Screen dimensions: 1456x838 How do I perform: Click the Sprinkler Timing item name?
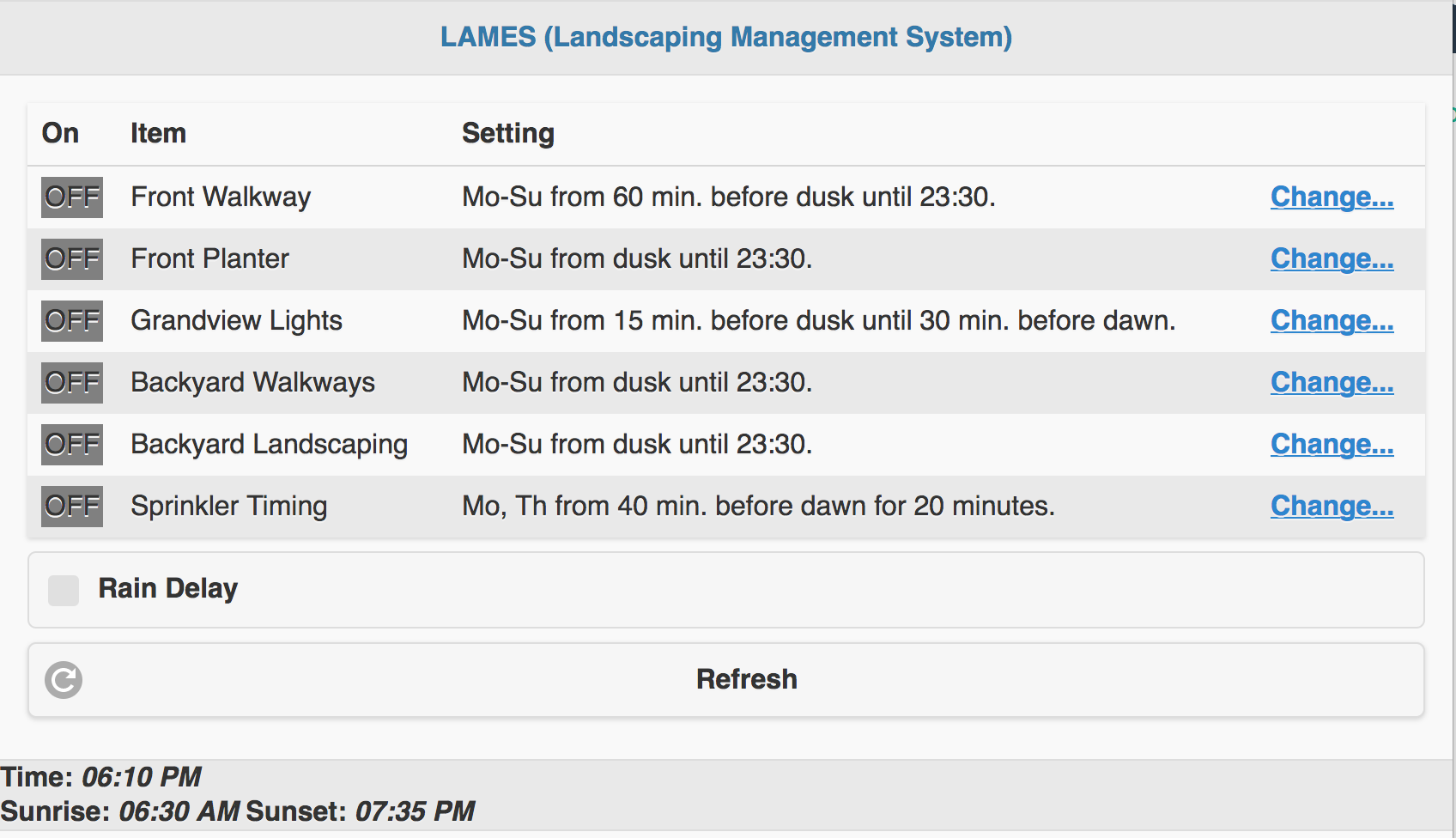point(229,506)
